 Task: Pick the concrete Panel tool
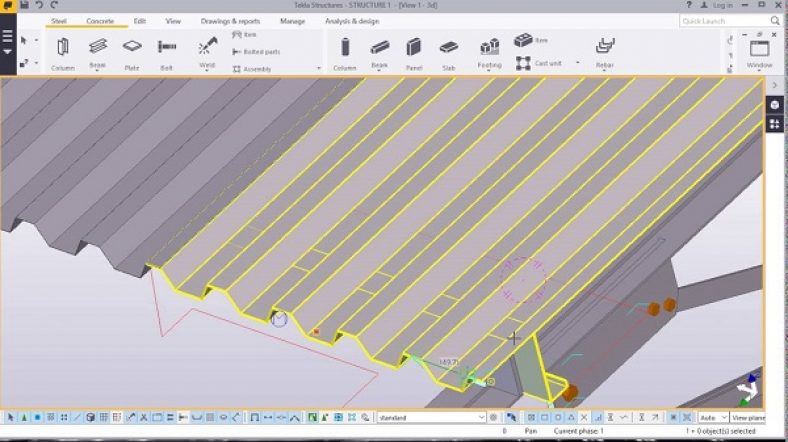tap(413, 50)
